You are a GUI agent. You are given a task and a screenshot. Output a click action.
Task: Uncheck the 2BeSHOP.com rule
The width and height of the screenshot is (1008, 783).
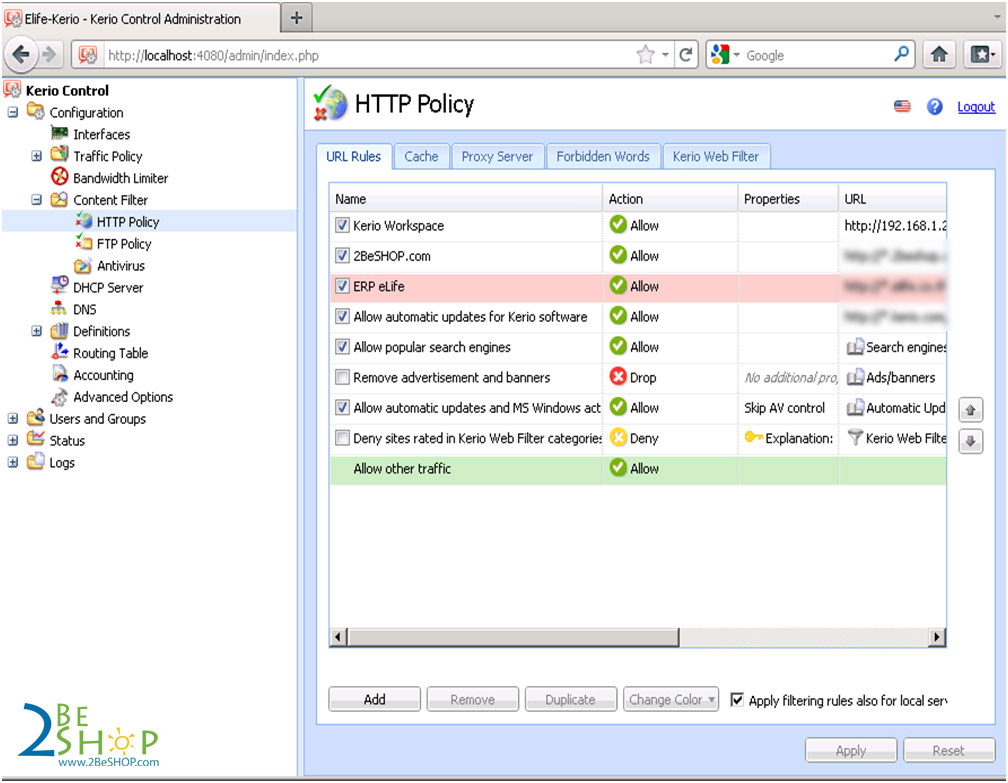[x=343, y=256]
